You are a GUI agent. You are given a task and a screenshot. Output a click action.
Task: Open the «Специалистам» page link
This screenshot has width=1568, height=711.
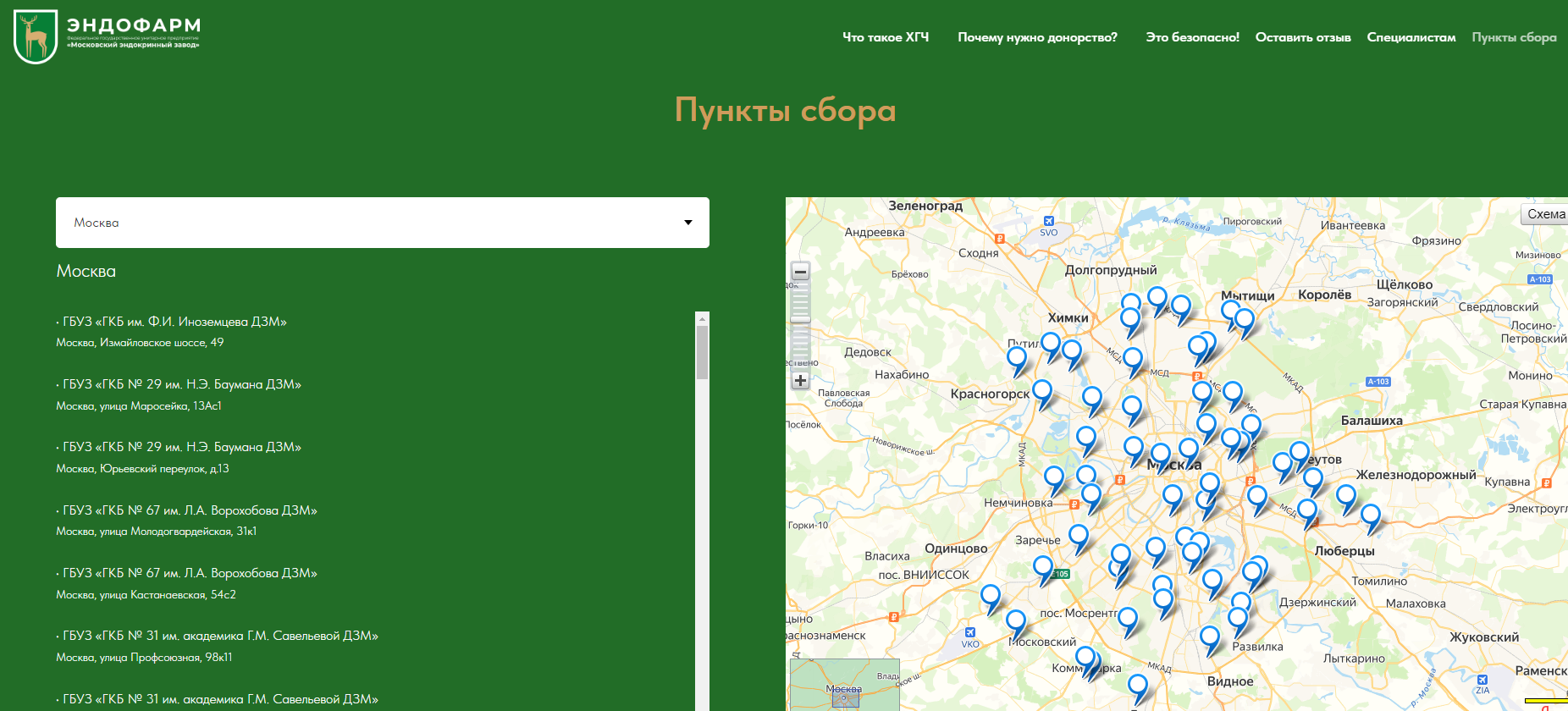tap(1411, 37)
